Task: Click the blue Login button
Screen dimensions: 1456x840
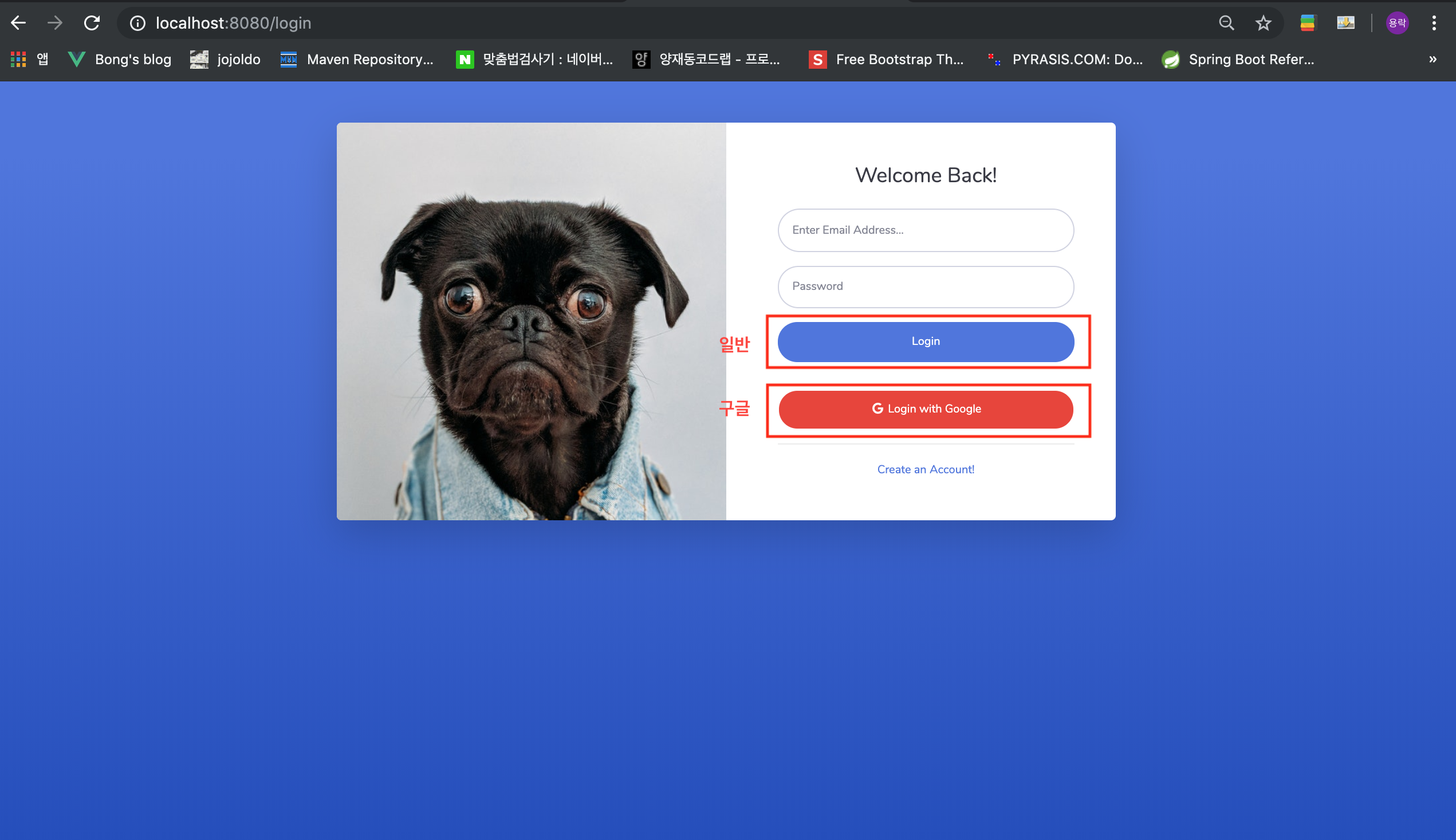Action: point(926,342)
